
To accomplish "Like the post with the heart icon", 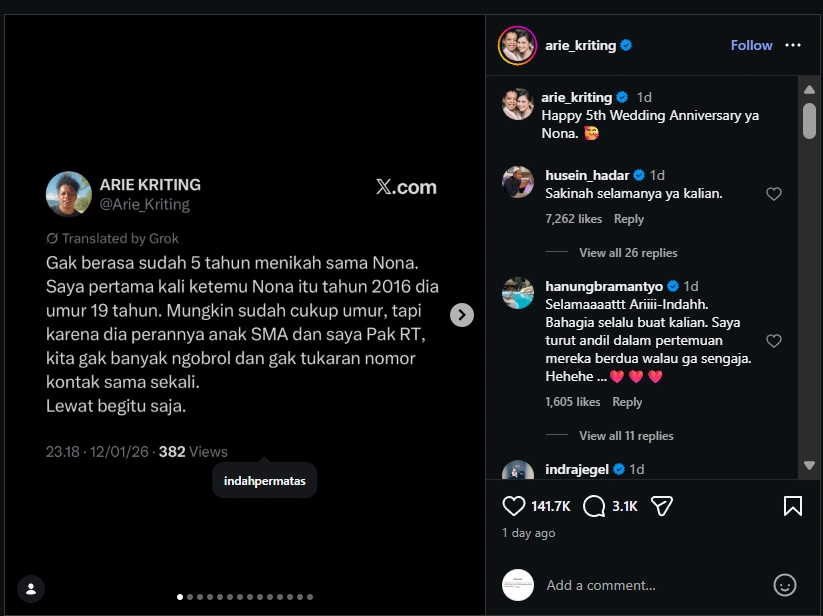I will click(x=513, y=506).
